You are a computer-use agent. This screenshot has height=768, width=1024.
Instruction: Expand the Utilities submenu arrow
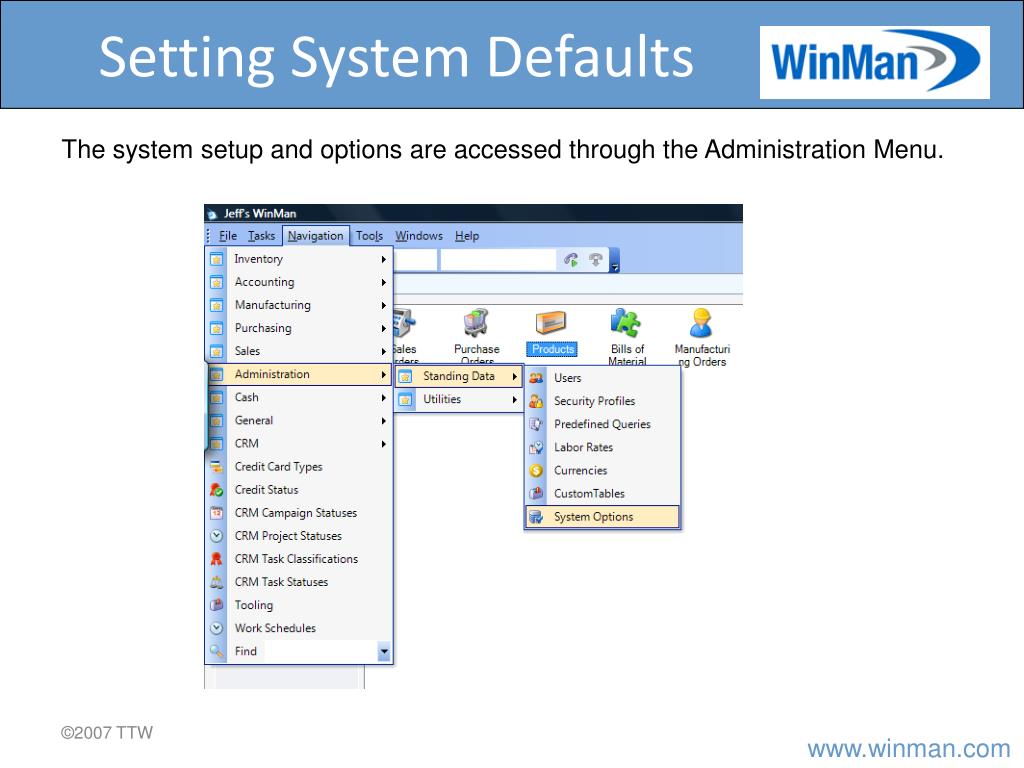tap(515, 399)
